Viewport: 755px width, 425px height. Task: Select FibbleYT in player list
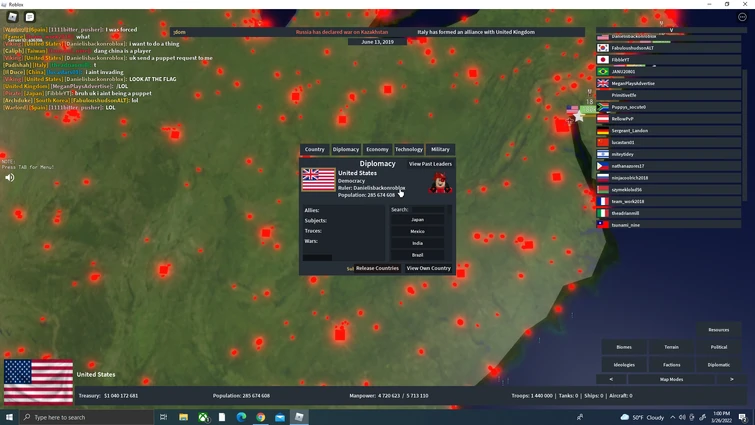click(x=668, y=60)
